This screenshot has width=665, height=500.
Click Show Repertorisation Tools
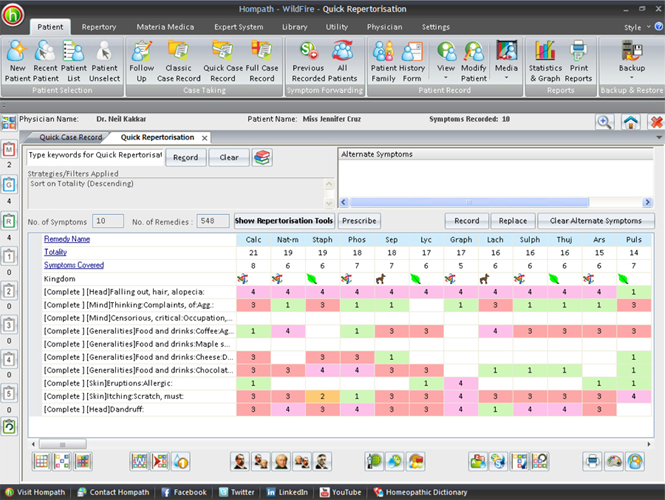(284, 221)
